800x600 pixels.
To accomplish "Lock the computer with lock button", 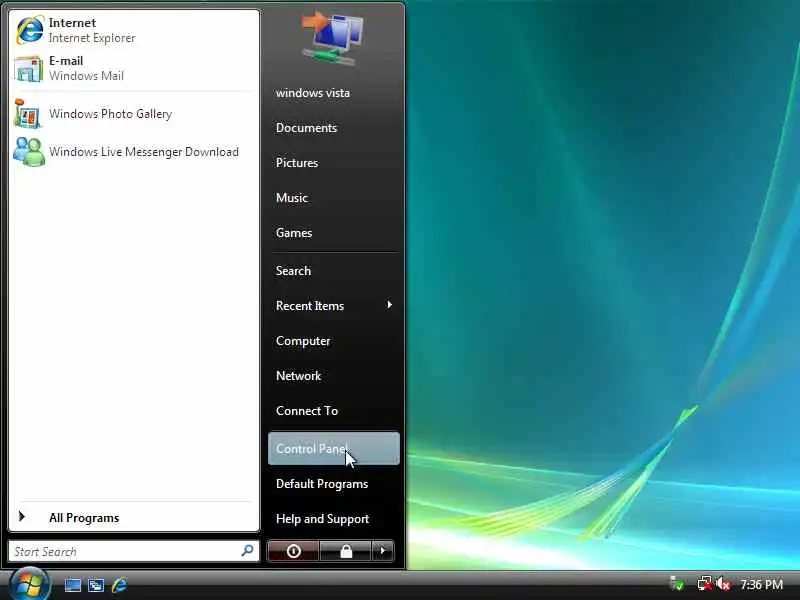I will (345, 551).
